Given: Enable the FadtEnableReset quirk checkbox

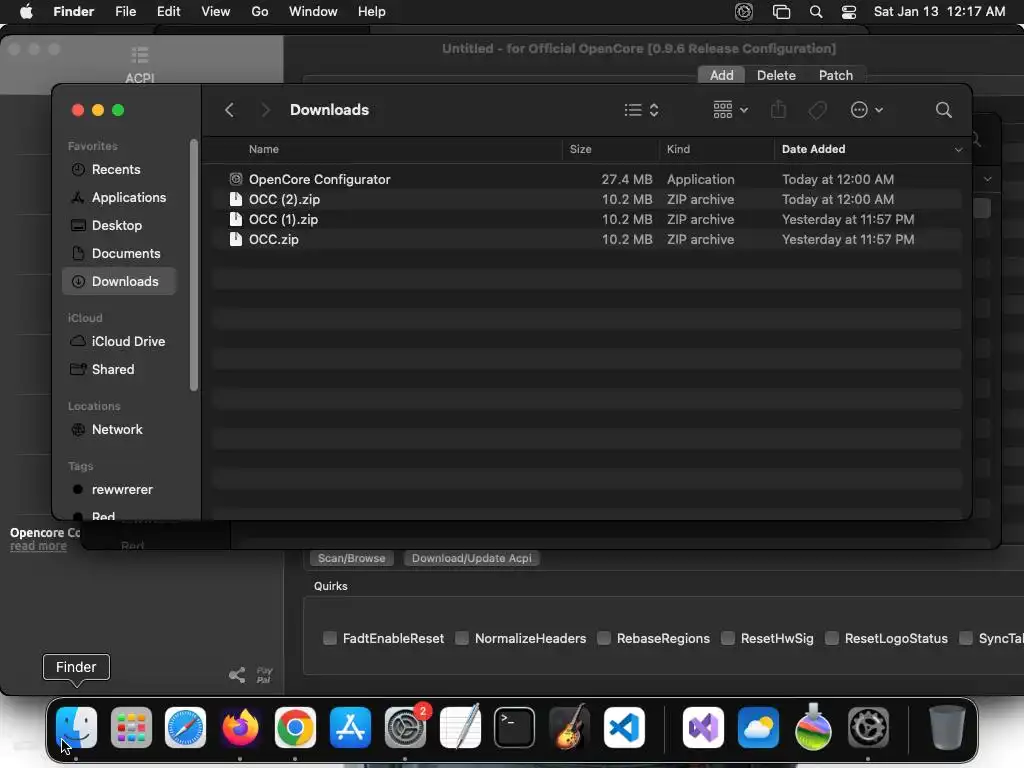Looking at the screenshot, I should pos(330,638).
